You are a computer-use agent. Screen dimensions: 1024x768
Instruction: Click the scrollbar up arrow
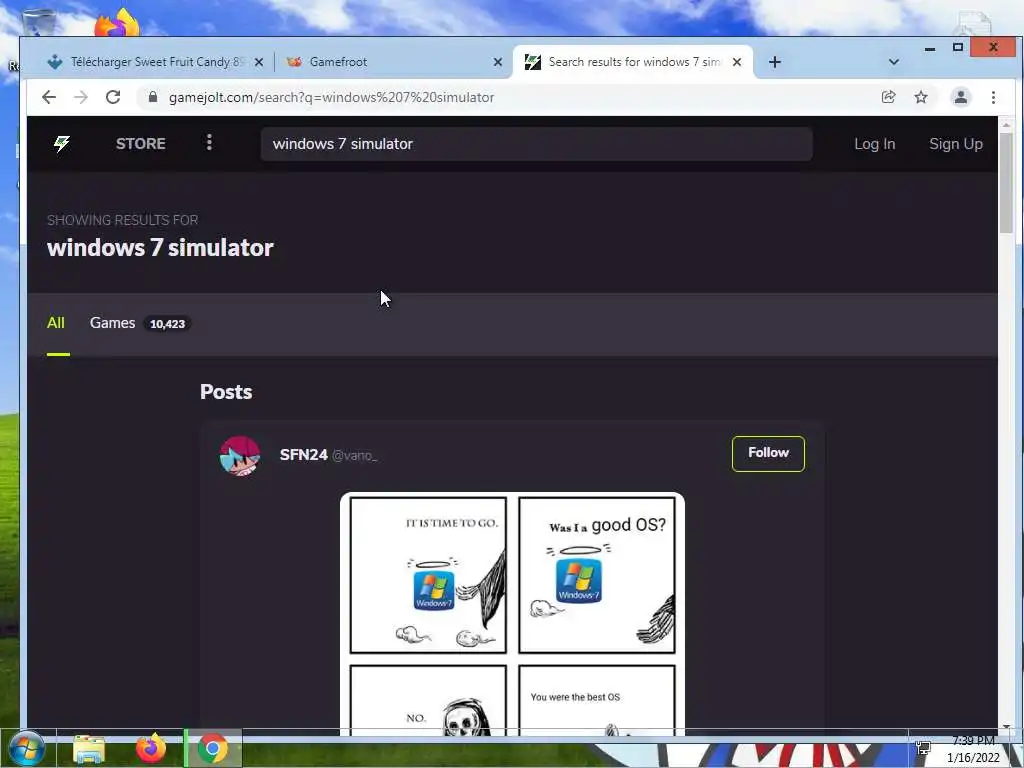point(1006,124)
